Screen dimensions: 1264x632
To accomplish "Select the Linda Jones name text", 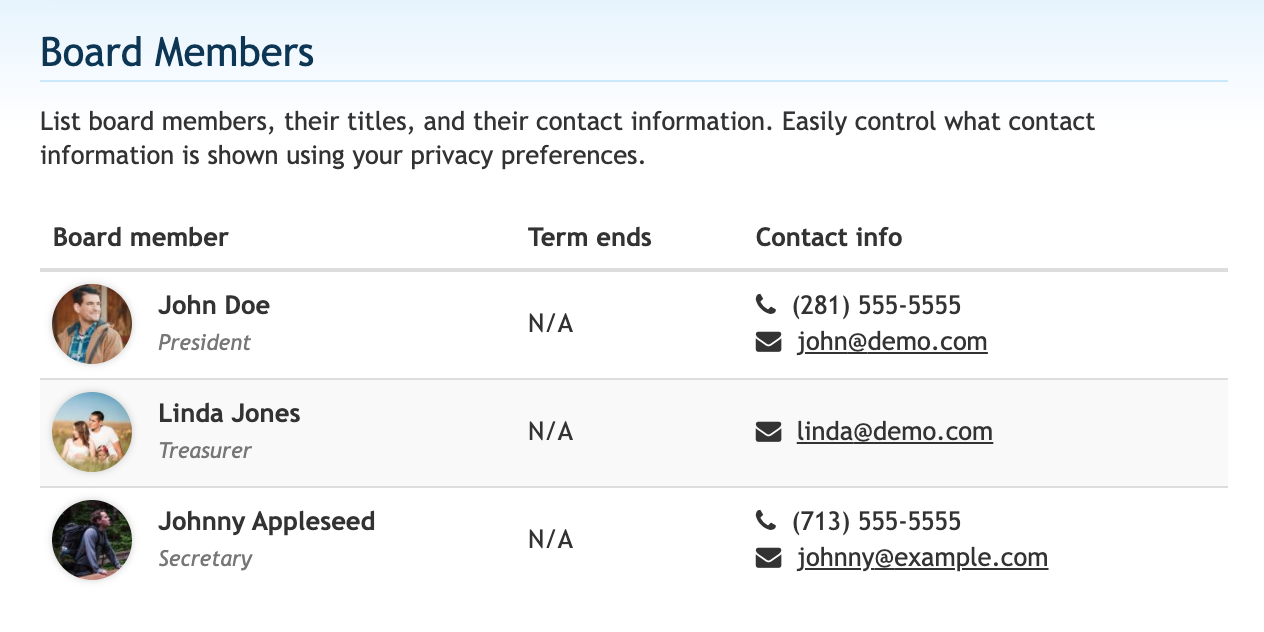I will pyautogui.click(x=229, y=413).
